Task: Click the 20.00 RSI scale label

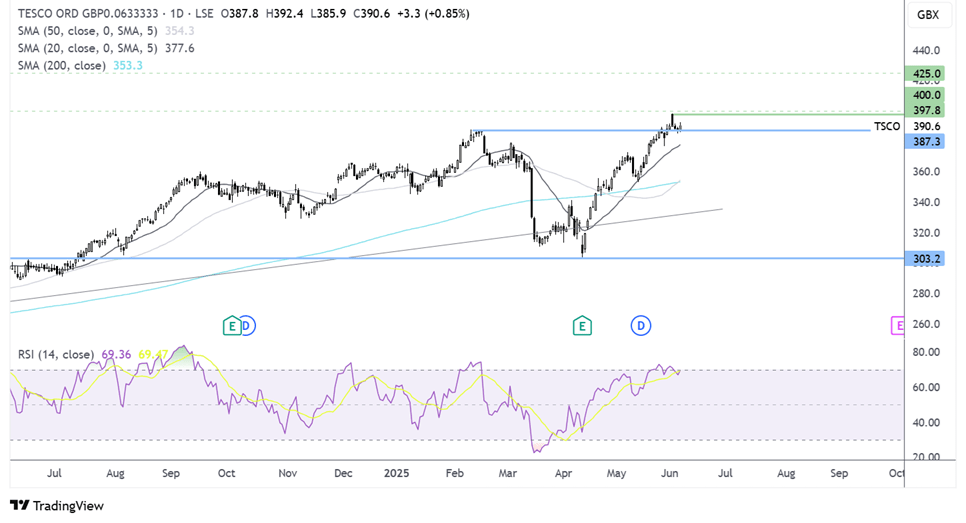Action: [927, 456]
